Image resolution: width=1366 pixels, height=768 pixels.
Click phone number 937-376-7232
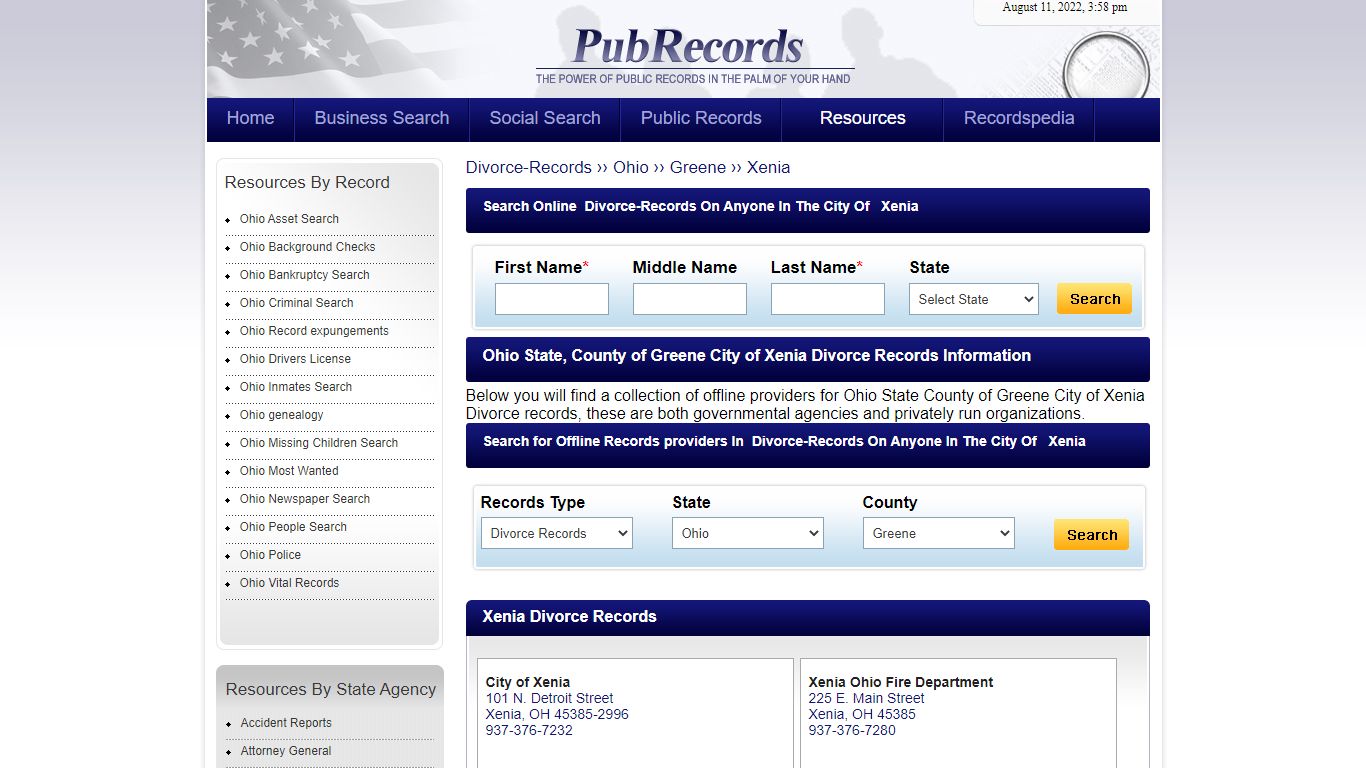[x=529, y=730]
